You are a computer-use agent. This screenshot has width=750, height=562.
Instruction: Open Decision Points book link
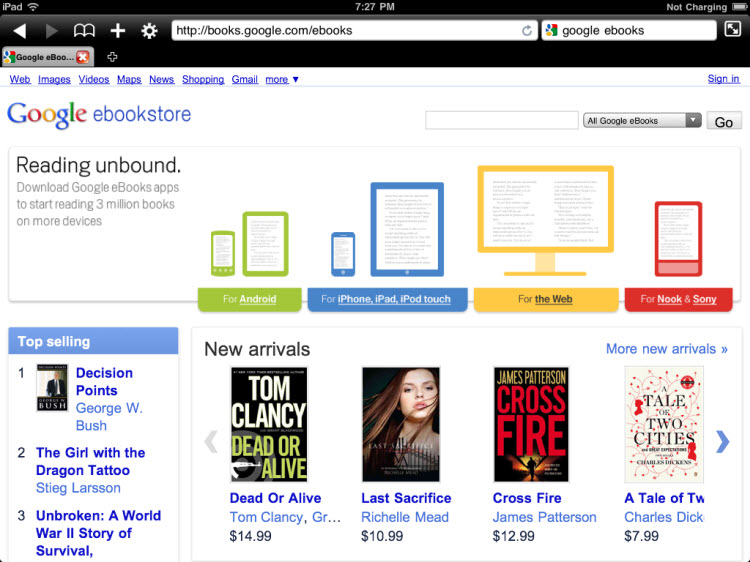(x=104, y=382)
